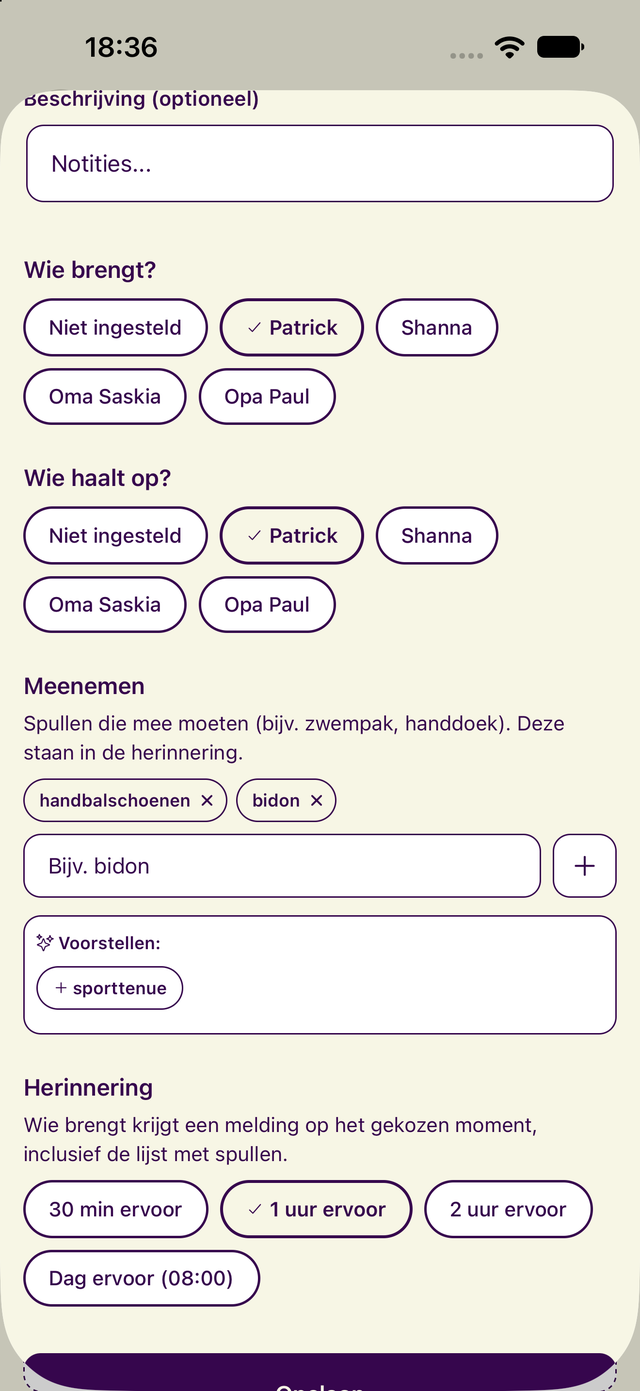The image size is (640, 1391).
Task: Set Wie haalt op to Niet ingesteld
Action: click(x=116, y=535)
